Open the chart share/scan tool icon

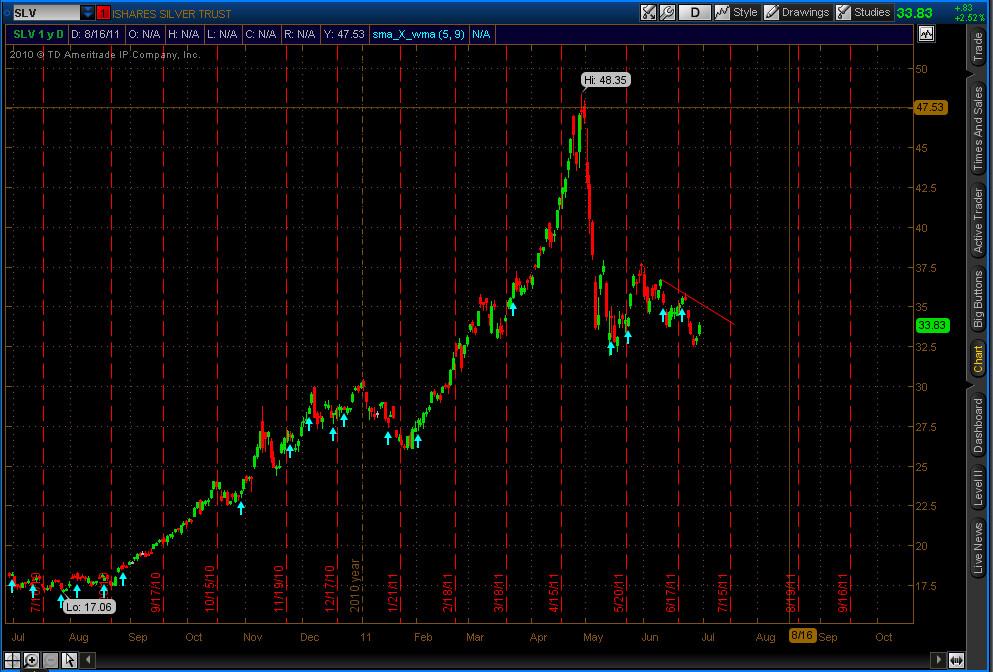click(x=648, y=13)
